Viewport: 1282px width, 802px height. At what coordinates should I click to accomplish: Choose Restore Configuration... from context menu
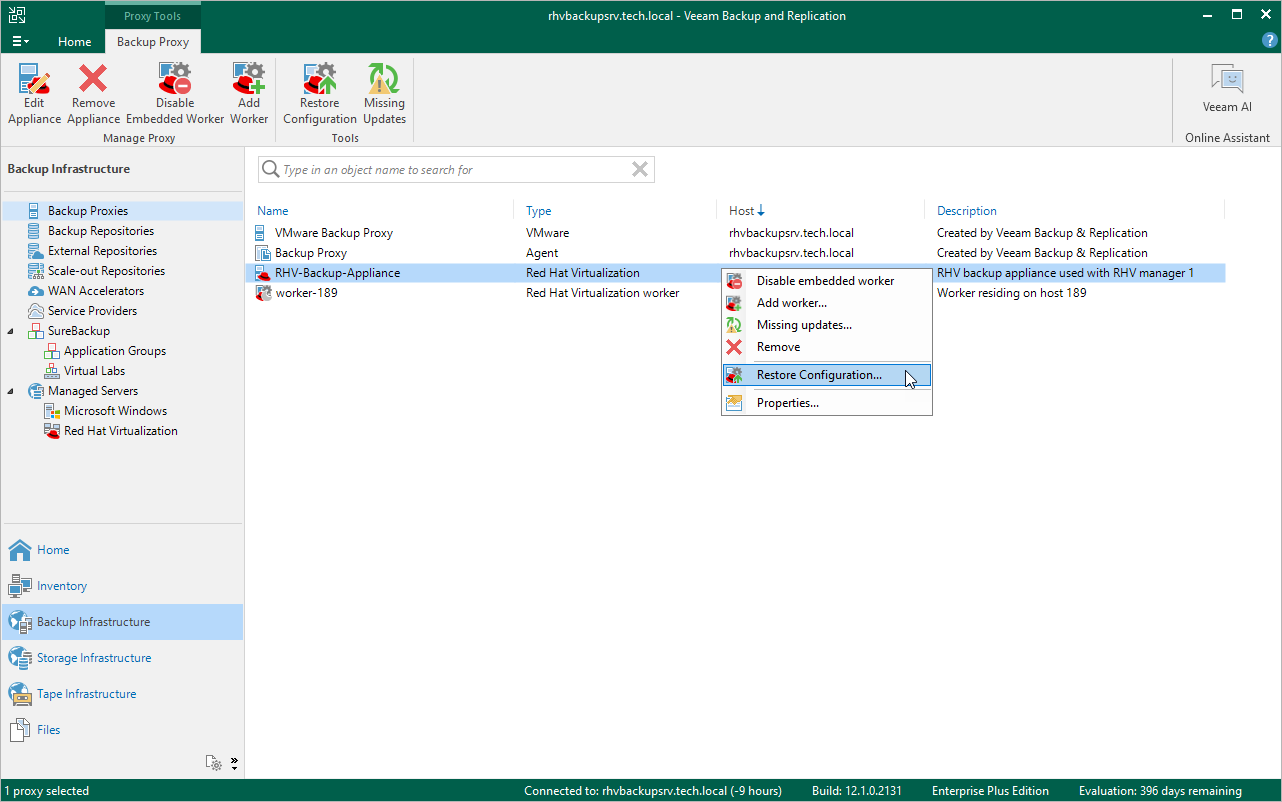[827, 375]
